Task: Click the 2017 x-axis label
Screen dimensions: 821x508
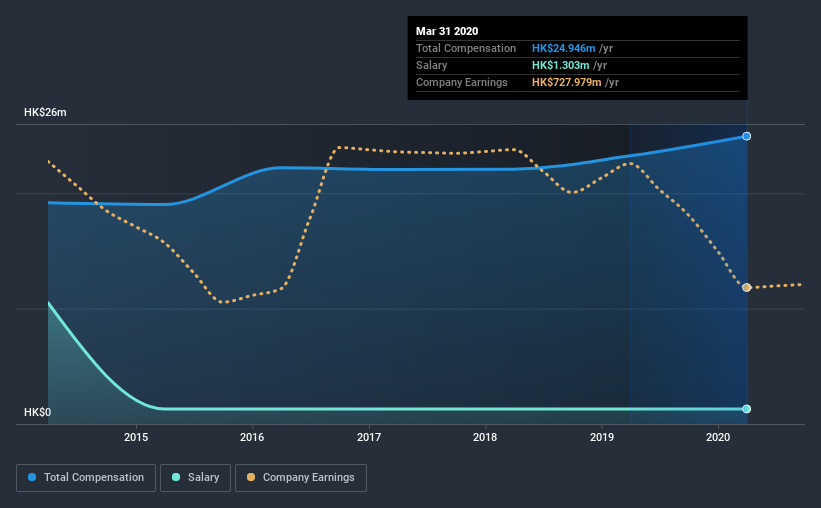Action: 369,437
